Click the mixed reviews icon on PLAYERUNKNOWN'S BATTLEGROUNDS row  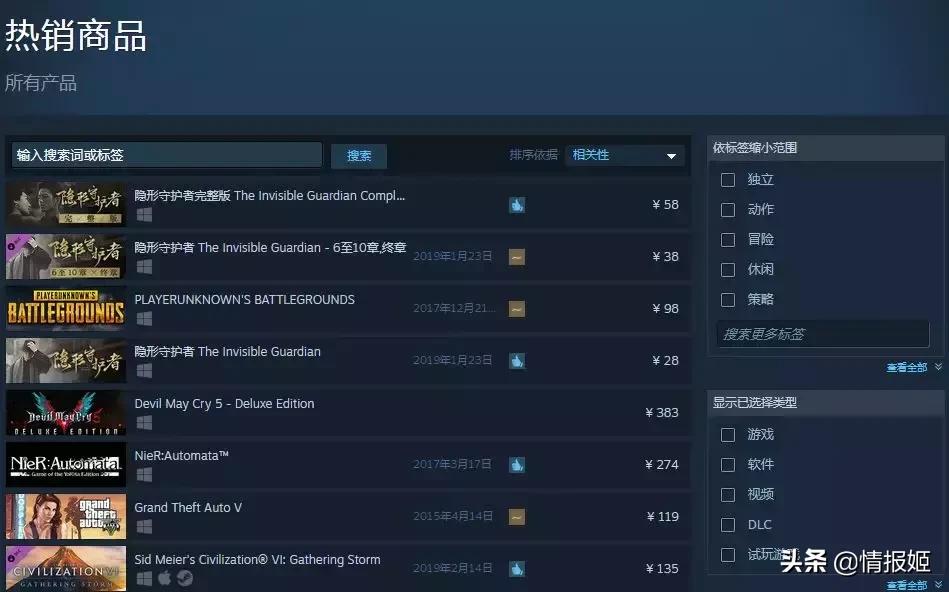(516, 308)
